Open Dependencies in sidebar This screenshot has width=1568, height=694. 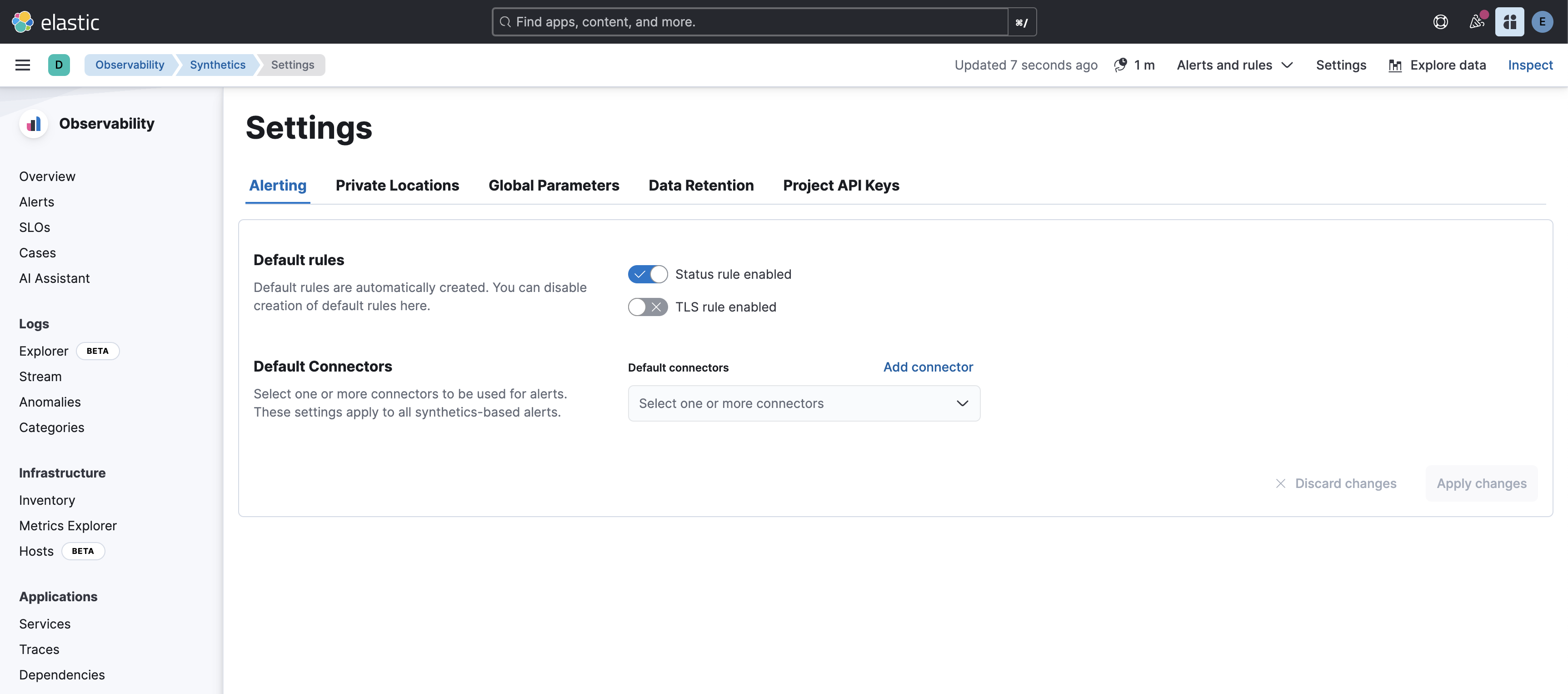62,675
